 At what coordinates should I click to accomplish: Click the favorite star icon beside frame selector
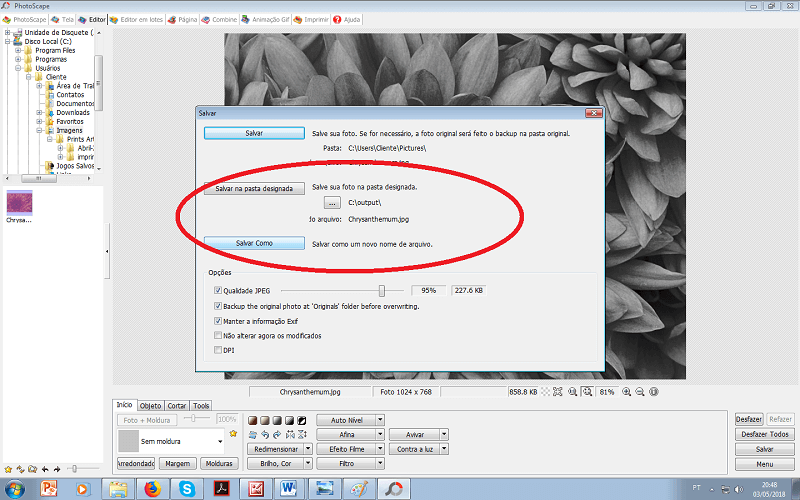[233, 434]
